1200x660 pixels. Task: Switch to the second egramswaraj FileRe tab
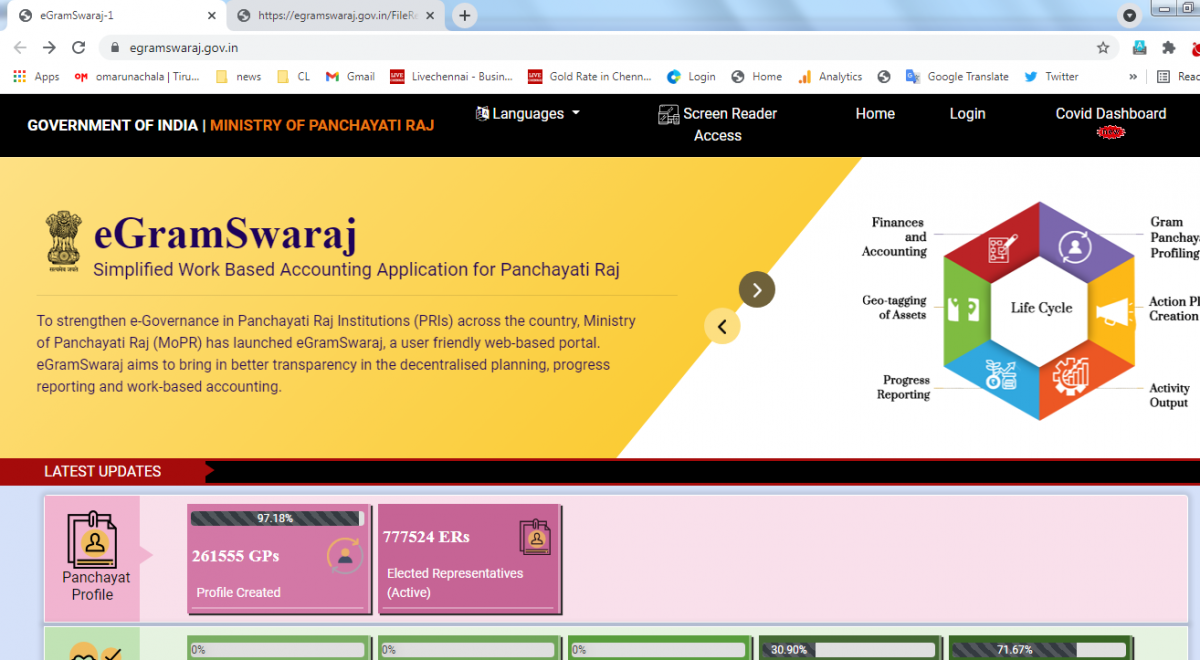[x=336, y=16]
